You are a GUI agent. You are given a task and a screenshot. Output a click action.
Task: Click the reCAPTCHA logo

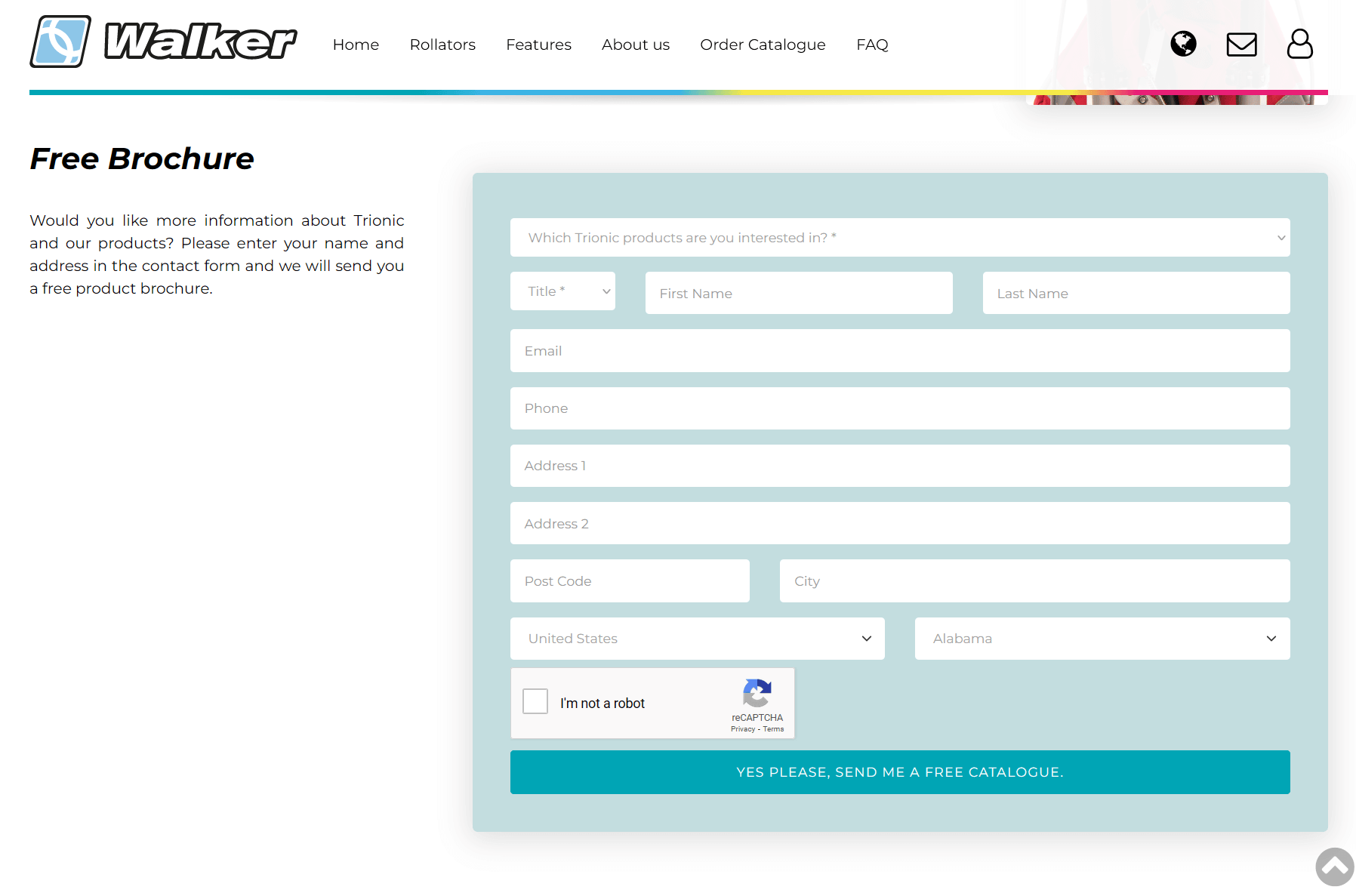(x=757, y=693)
